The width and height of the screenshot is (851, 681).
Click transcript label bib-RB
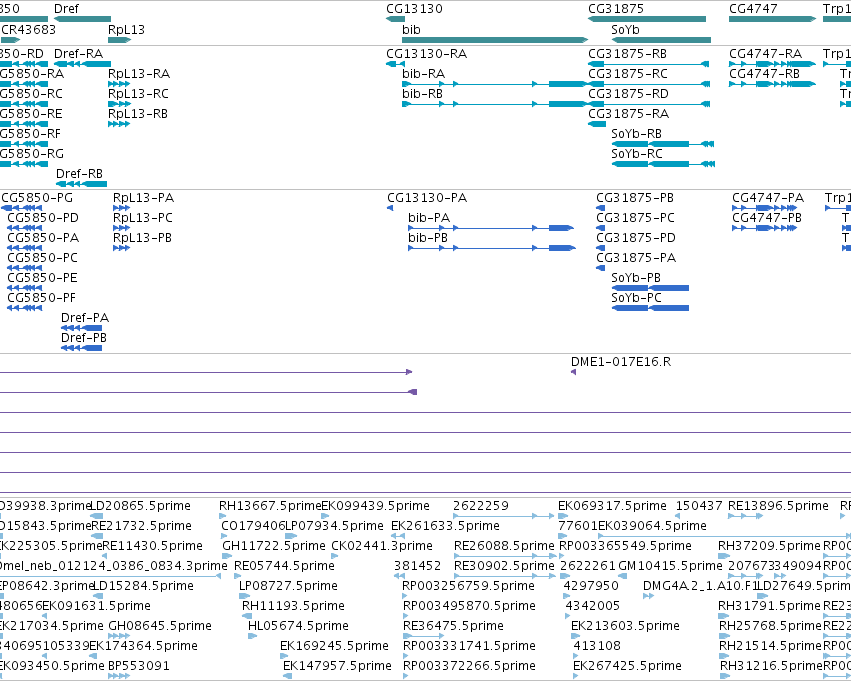point(422,94)
